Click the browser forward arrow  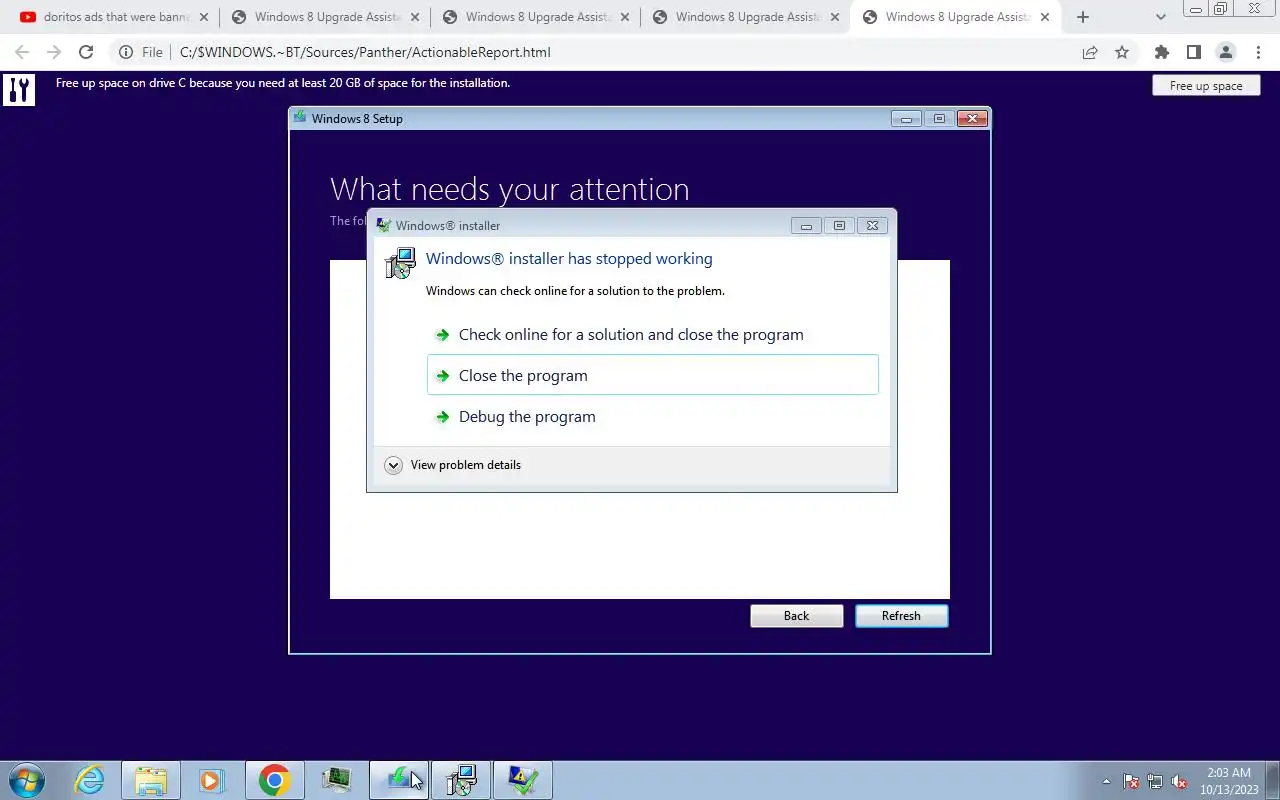point(54,52)
